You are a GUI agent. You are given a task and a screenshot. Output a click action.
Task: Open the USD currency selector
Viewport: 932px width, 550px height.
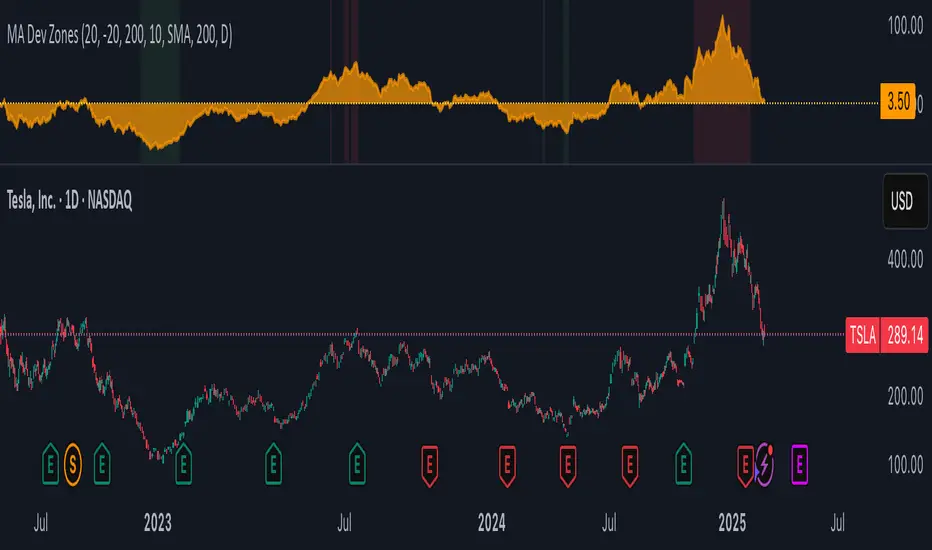905,201
